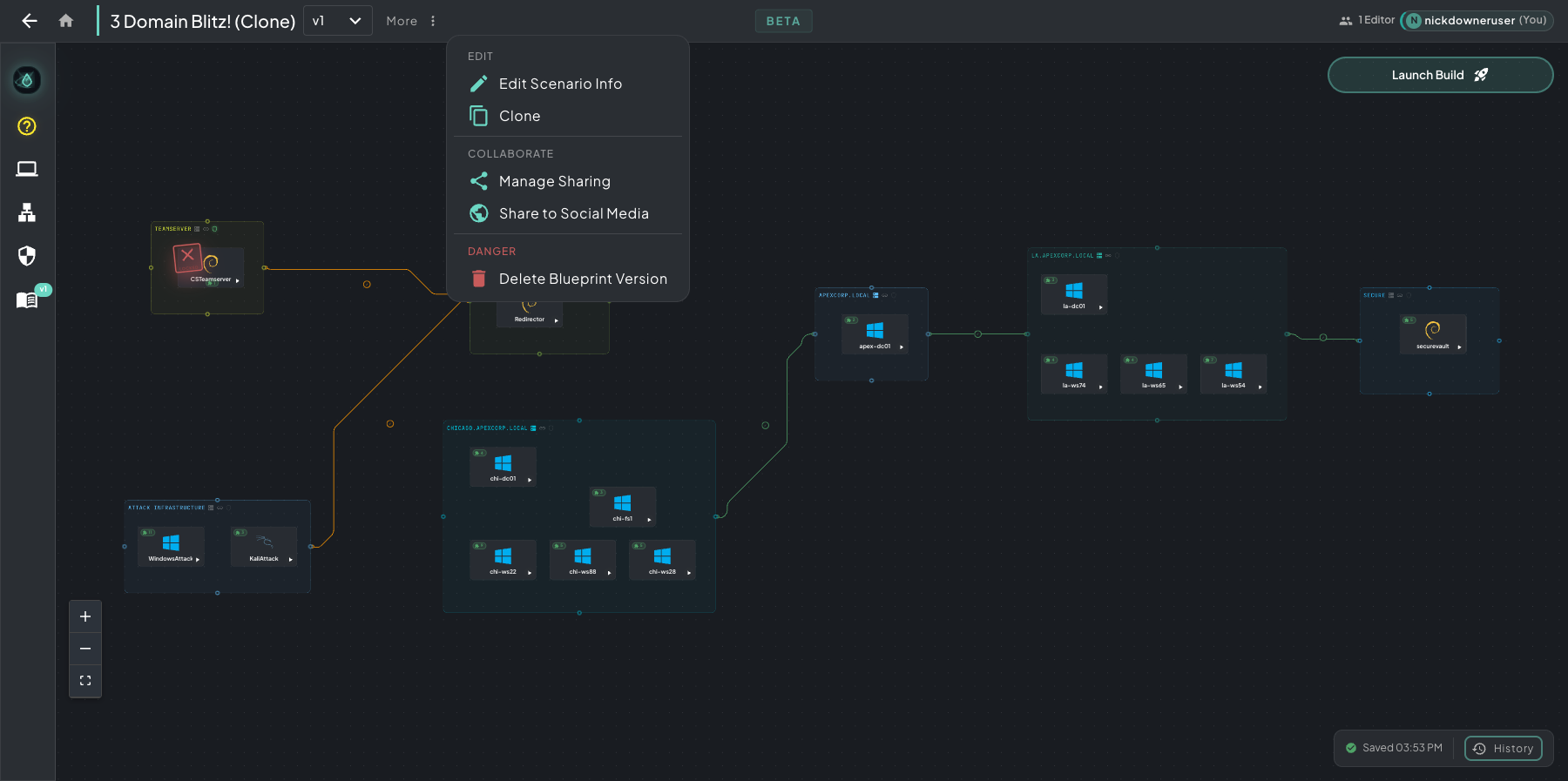Click the SECURE network label
The width and height of the screenshot is (1568, 781).
tap(1374, 295)
